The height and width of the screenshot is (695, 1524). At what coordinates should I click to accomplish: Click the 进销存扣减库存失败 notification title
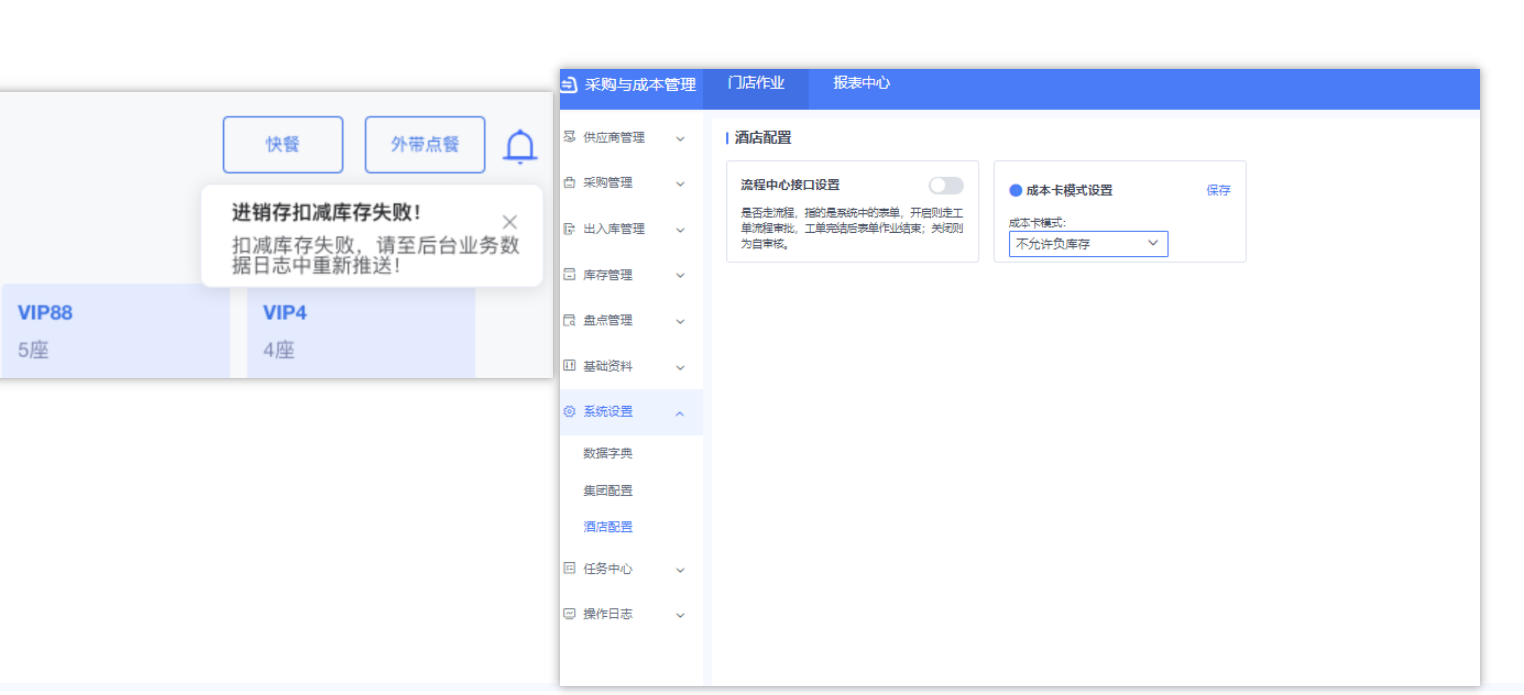(x=327, y=213)
